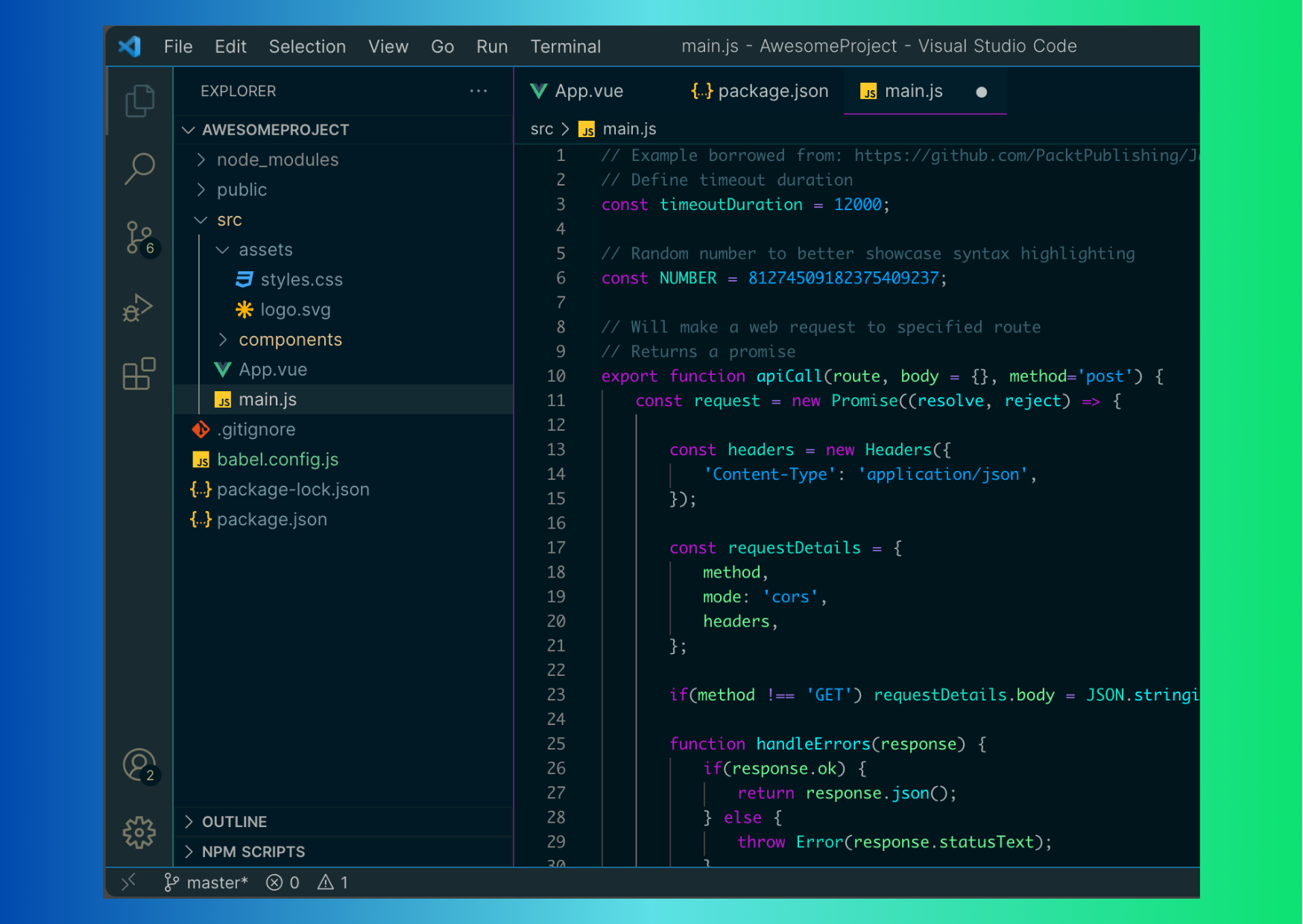Open the Search view icon
Screen dimensions: 1303x924
[x=139, y=168]
